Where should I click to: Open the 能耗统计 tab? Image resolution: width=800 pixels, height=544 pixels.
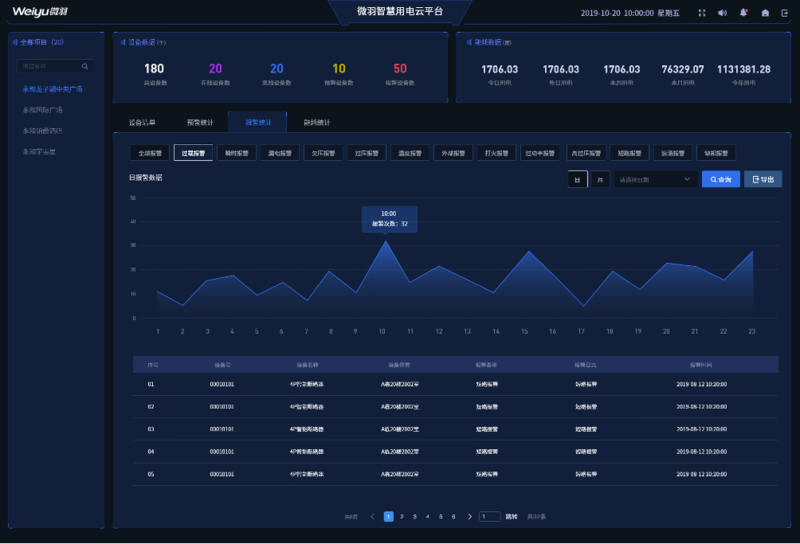tap(317, 122)
